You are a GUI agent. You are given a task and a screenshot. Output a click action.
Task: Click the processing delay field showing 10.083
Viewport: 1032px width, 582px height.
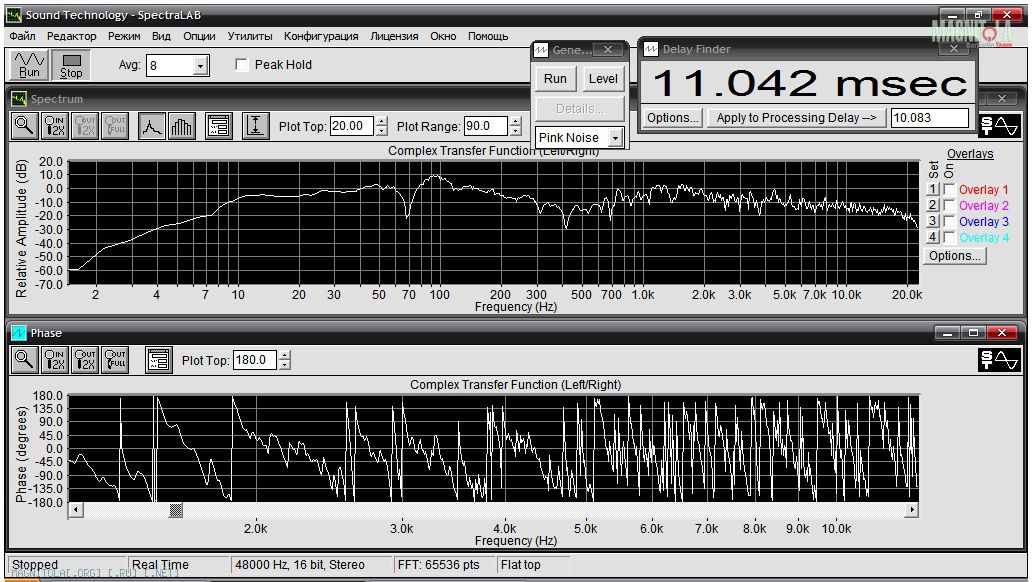click(929, 118)
